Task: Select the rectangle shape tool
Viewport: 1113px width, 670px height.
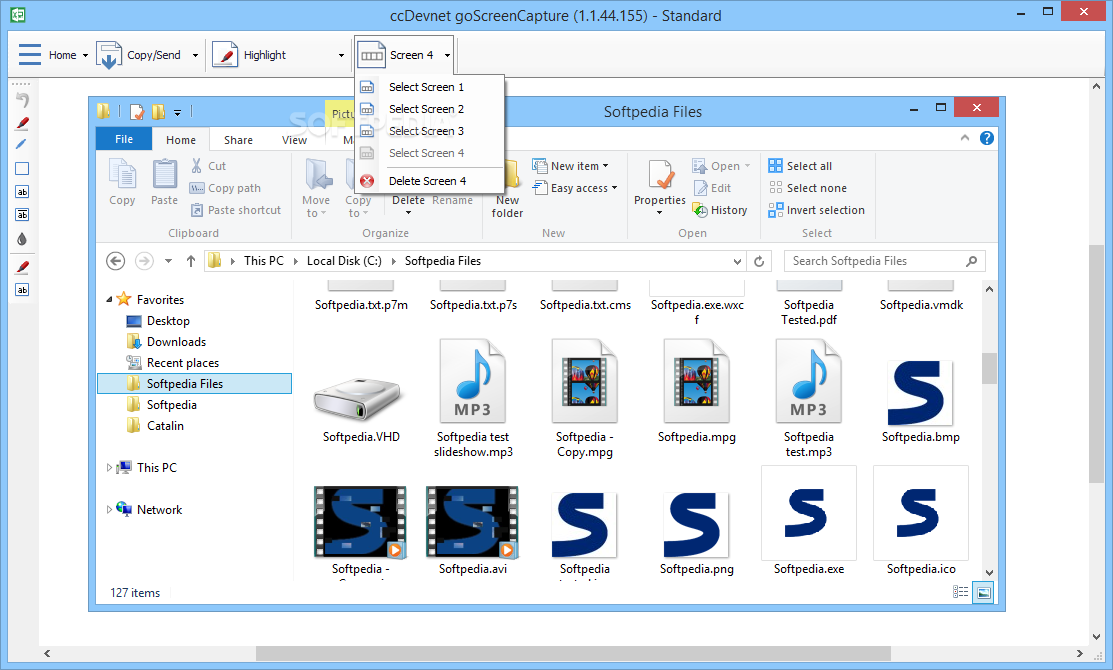Action: point(22,169)
